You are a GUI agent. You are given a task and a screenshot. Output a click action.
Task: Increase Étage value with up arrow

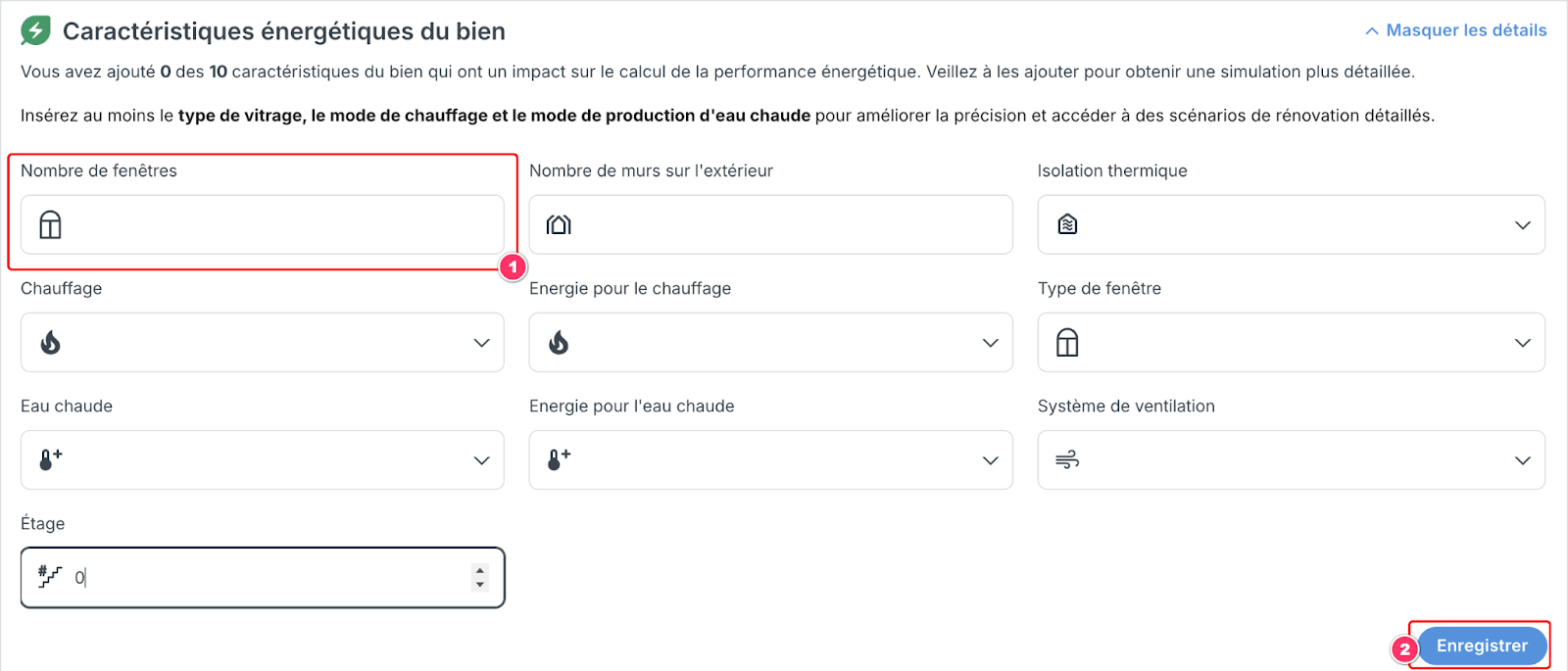pos(479,571)
